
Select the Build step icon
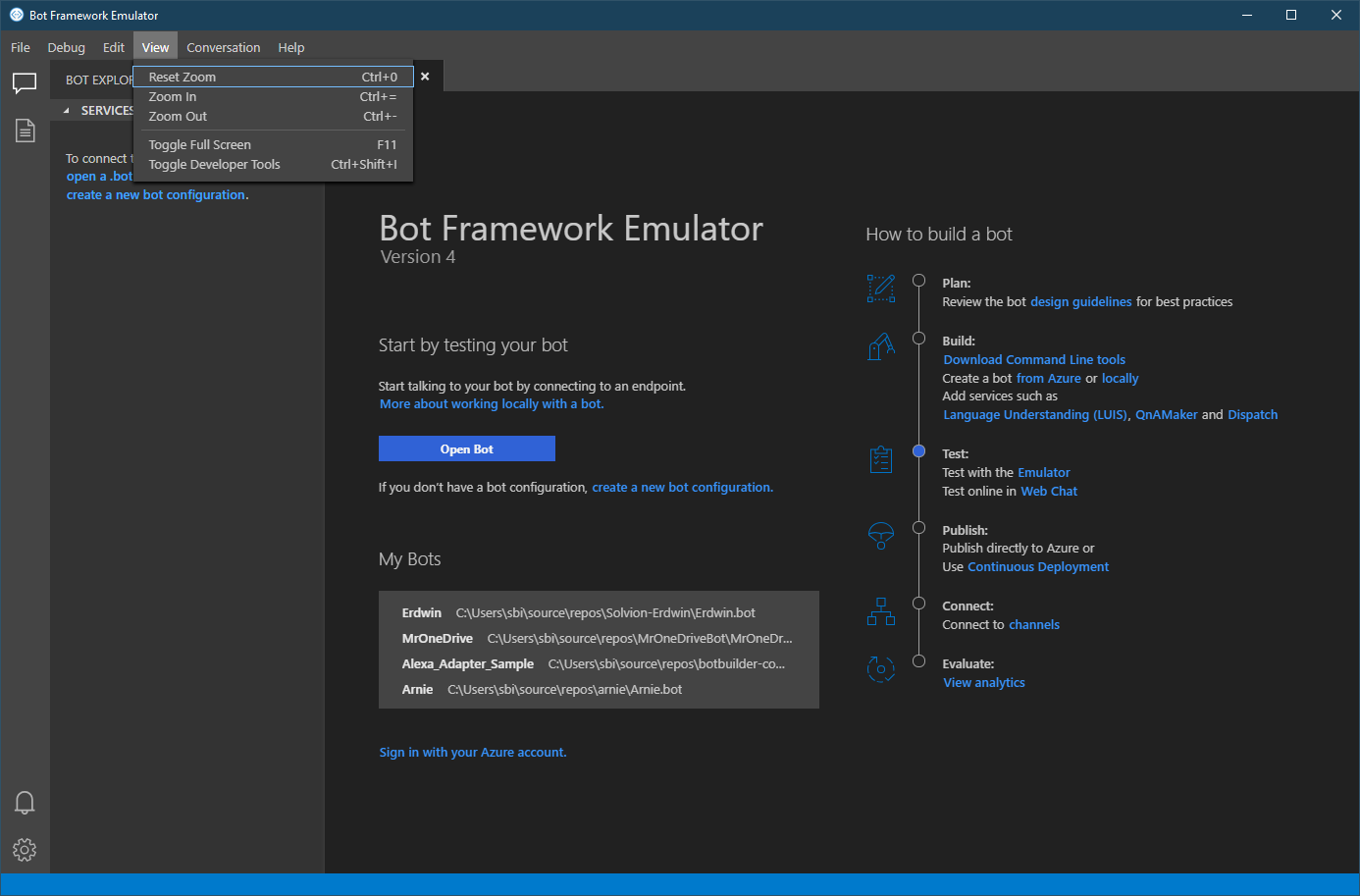tap(880, 346)
